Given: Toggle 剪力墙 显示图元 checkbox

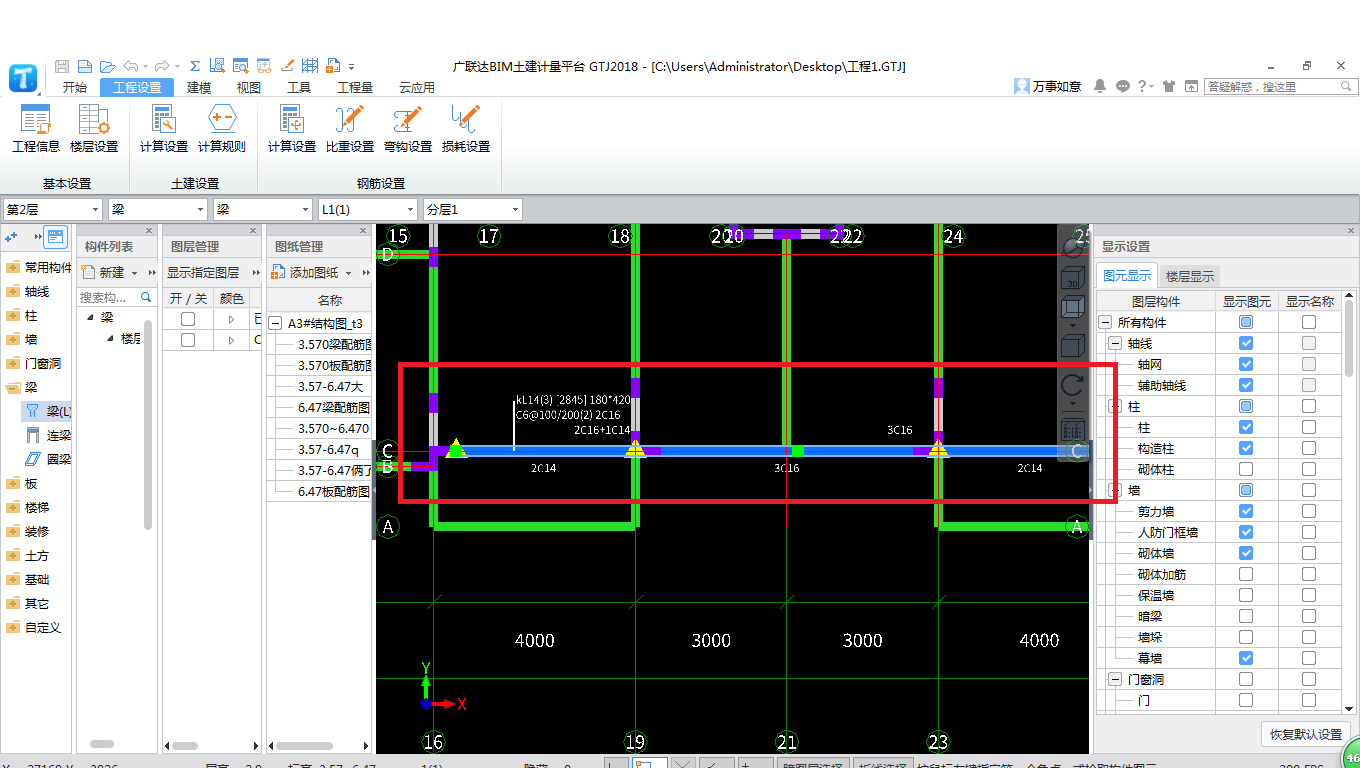Looking at the screenshot, I should point(1246,511).
